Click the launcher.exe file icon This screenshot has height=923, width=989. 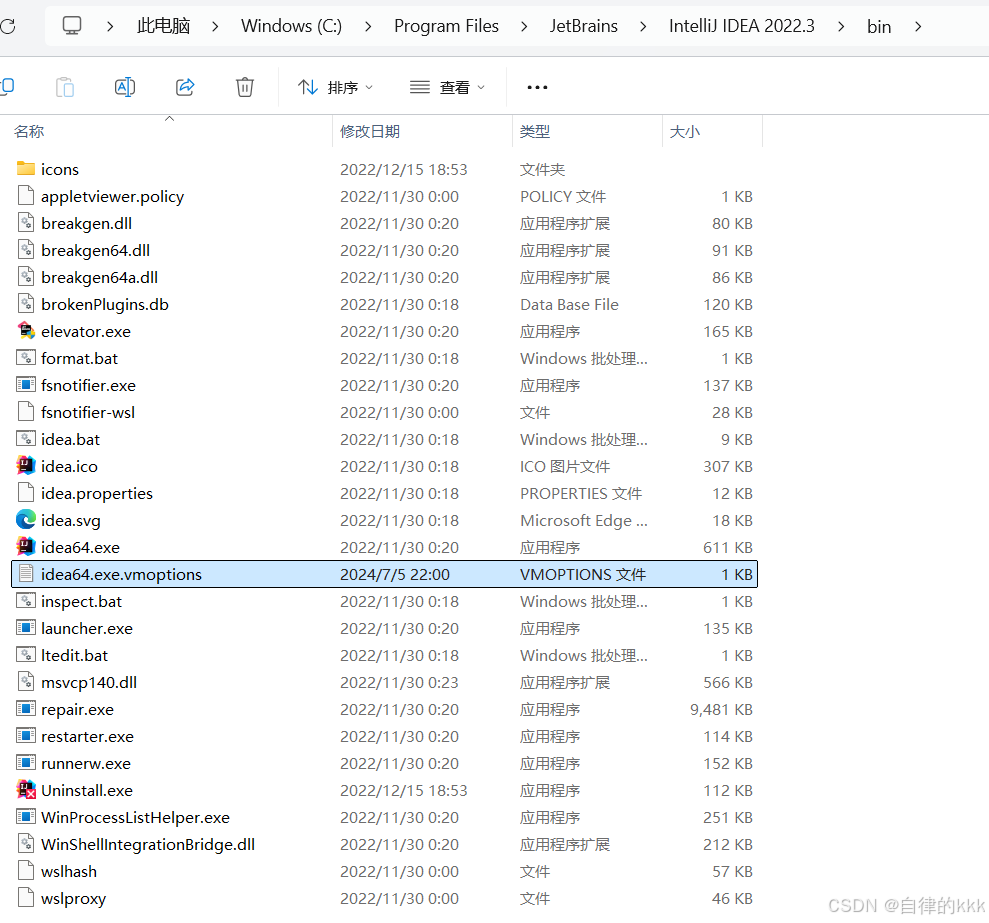coord(26,628)
